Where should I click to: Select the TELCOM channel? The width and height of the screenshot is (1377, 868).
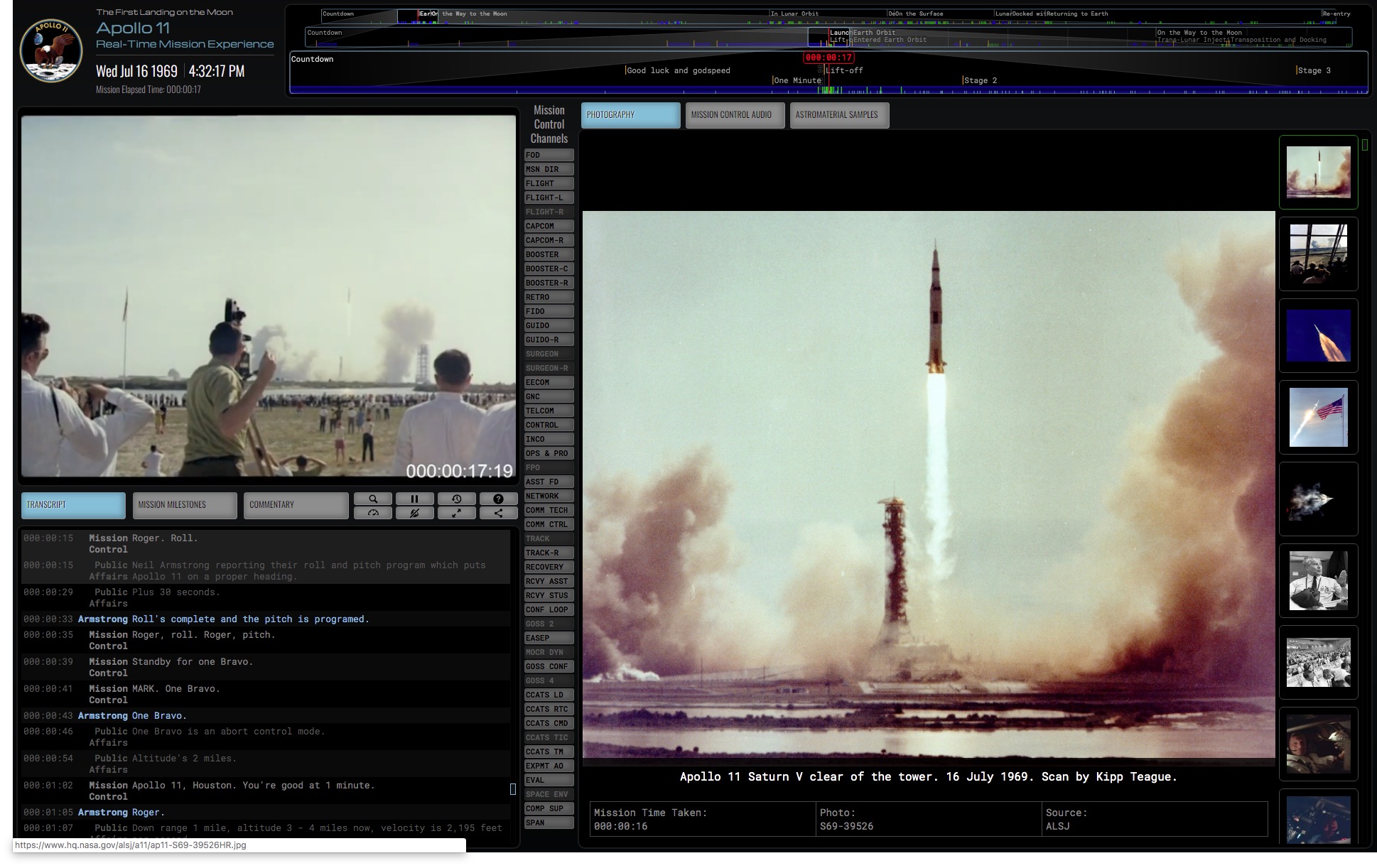click(x=549, y=411)
